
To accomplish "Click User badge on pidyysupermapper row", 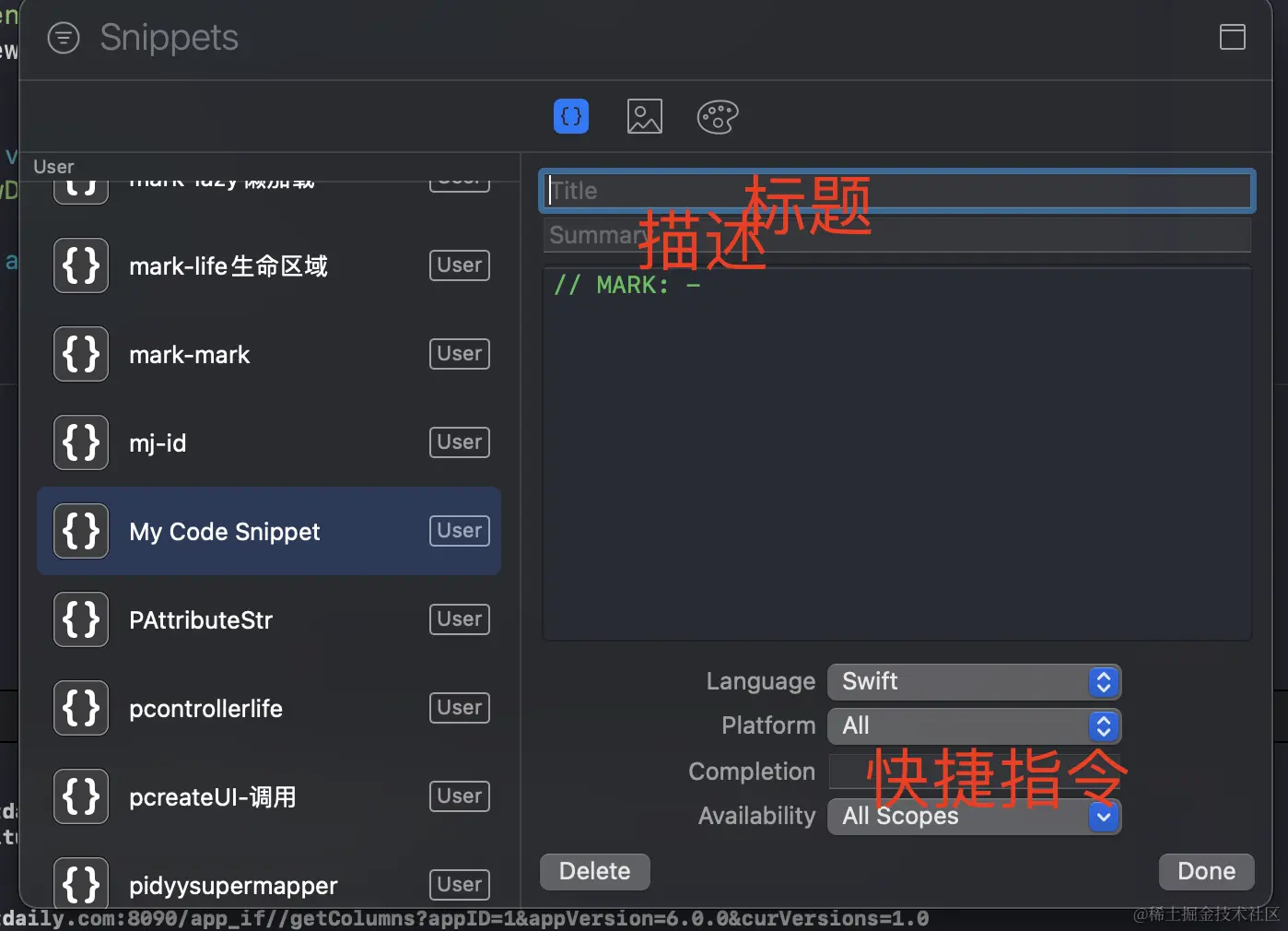I will (x=460, y=885).
